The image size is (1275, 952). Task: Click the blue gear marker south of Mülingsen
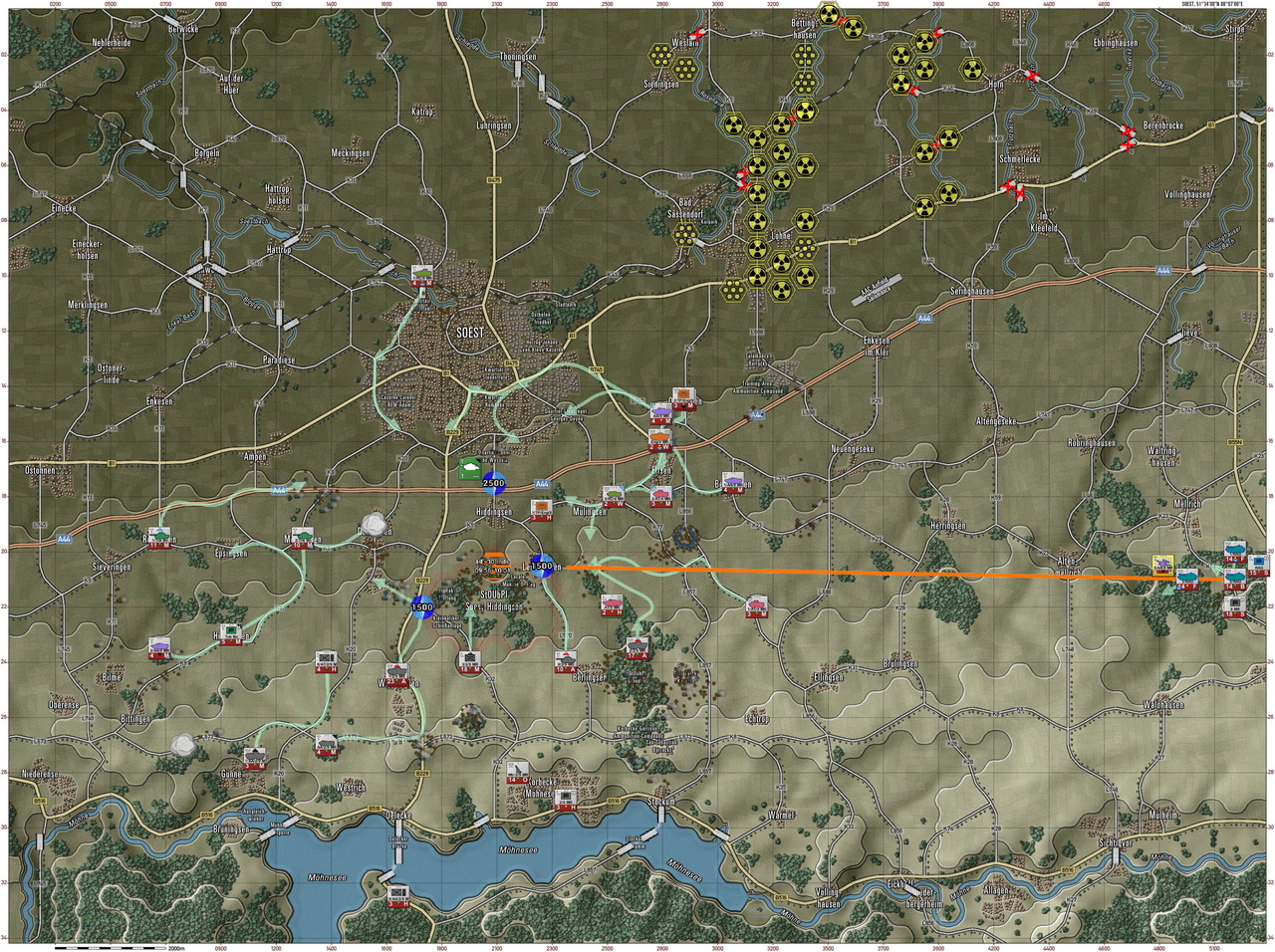click(x=684, y=537)
